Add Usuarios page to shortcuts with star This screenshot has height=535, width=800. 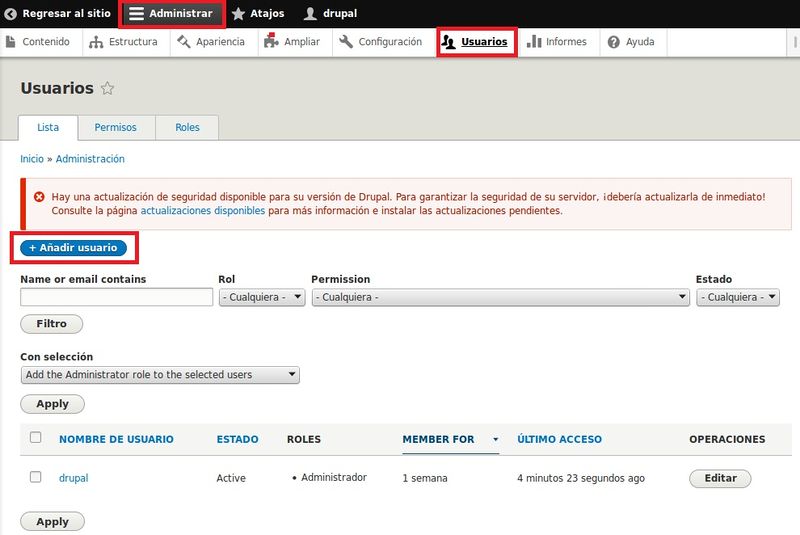tap(107, 88)
